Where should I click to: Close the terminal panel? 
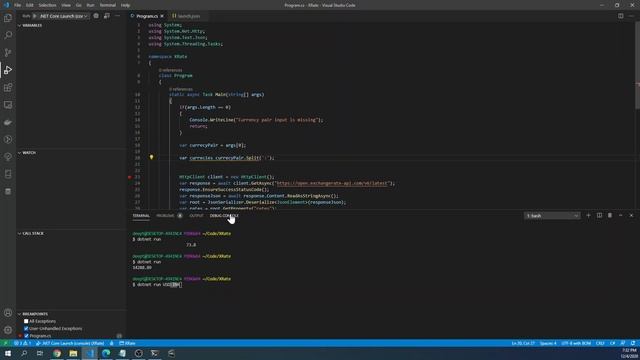631,216
